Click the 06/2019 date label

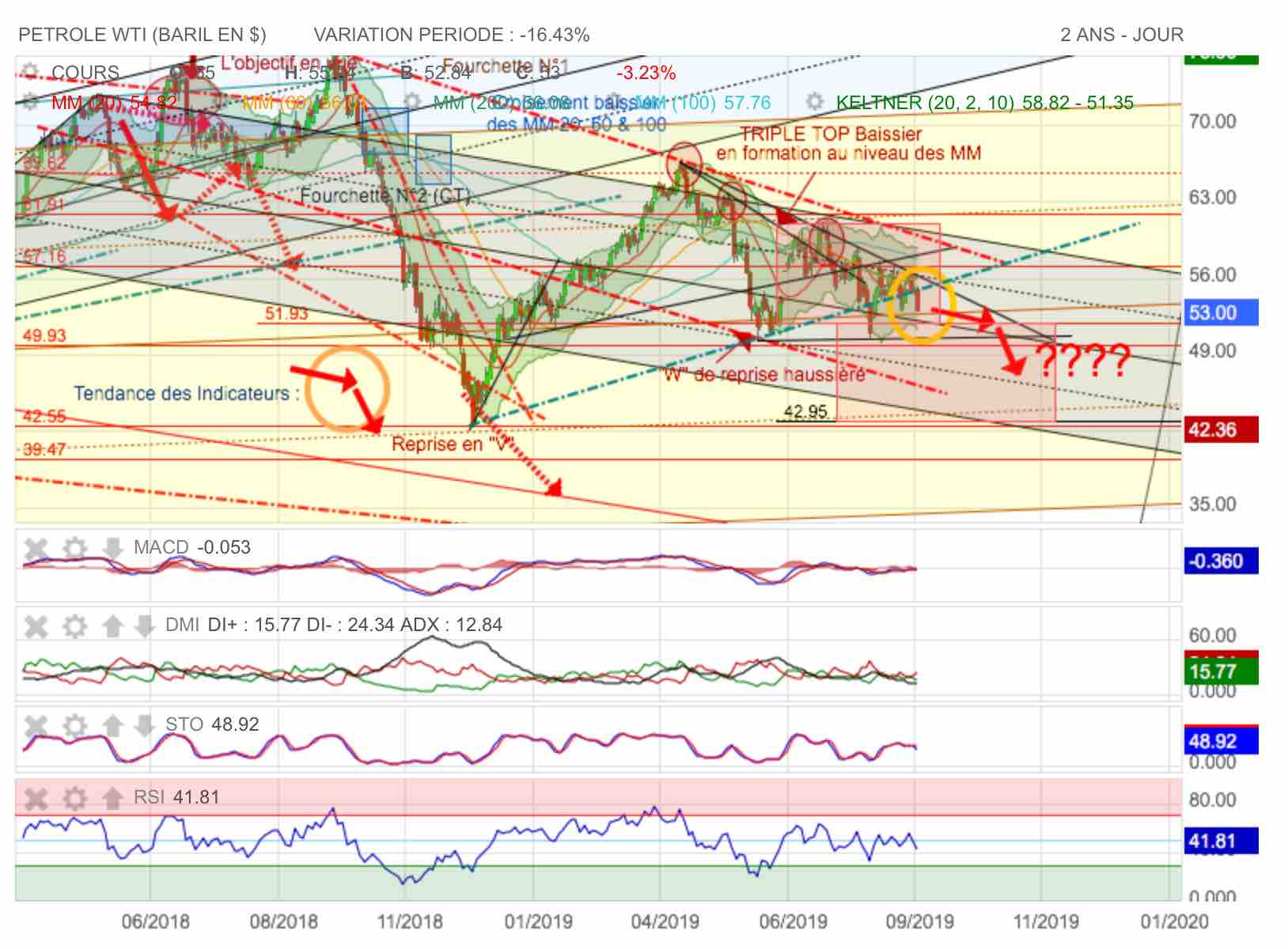pos(793,922)
